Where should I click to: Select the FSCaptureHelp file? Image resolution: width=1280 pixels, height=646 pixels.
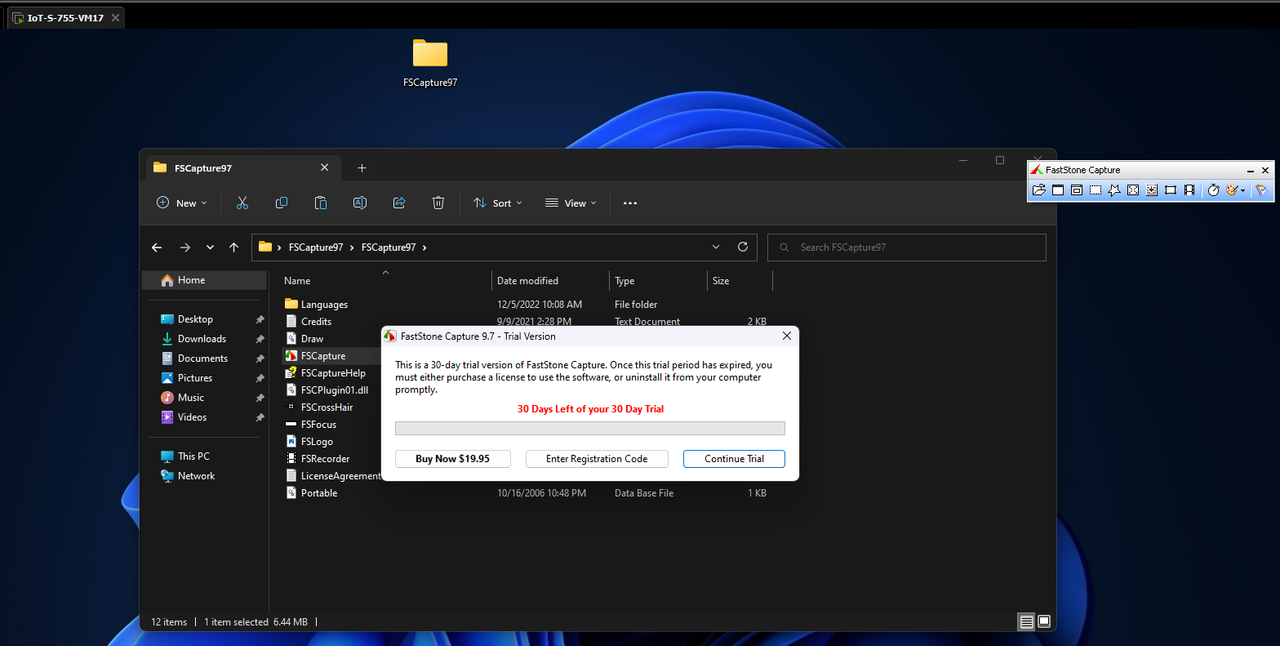point(333,373)
